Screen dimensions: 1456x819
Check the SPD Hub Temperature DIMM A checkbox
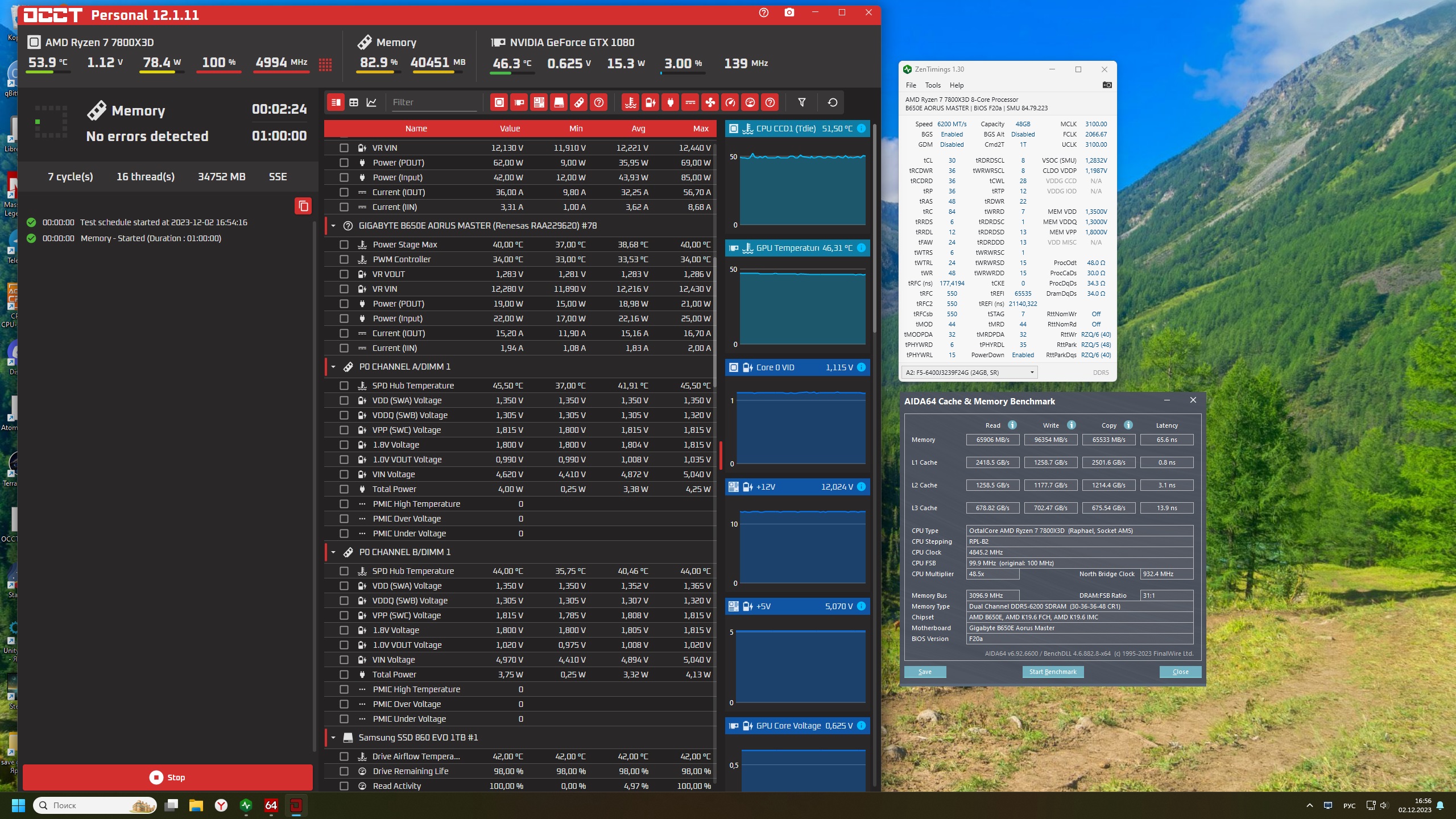(344, 386)
